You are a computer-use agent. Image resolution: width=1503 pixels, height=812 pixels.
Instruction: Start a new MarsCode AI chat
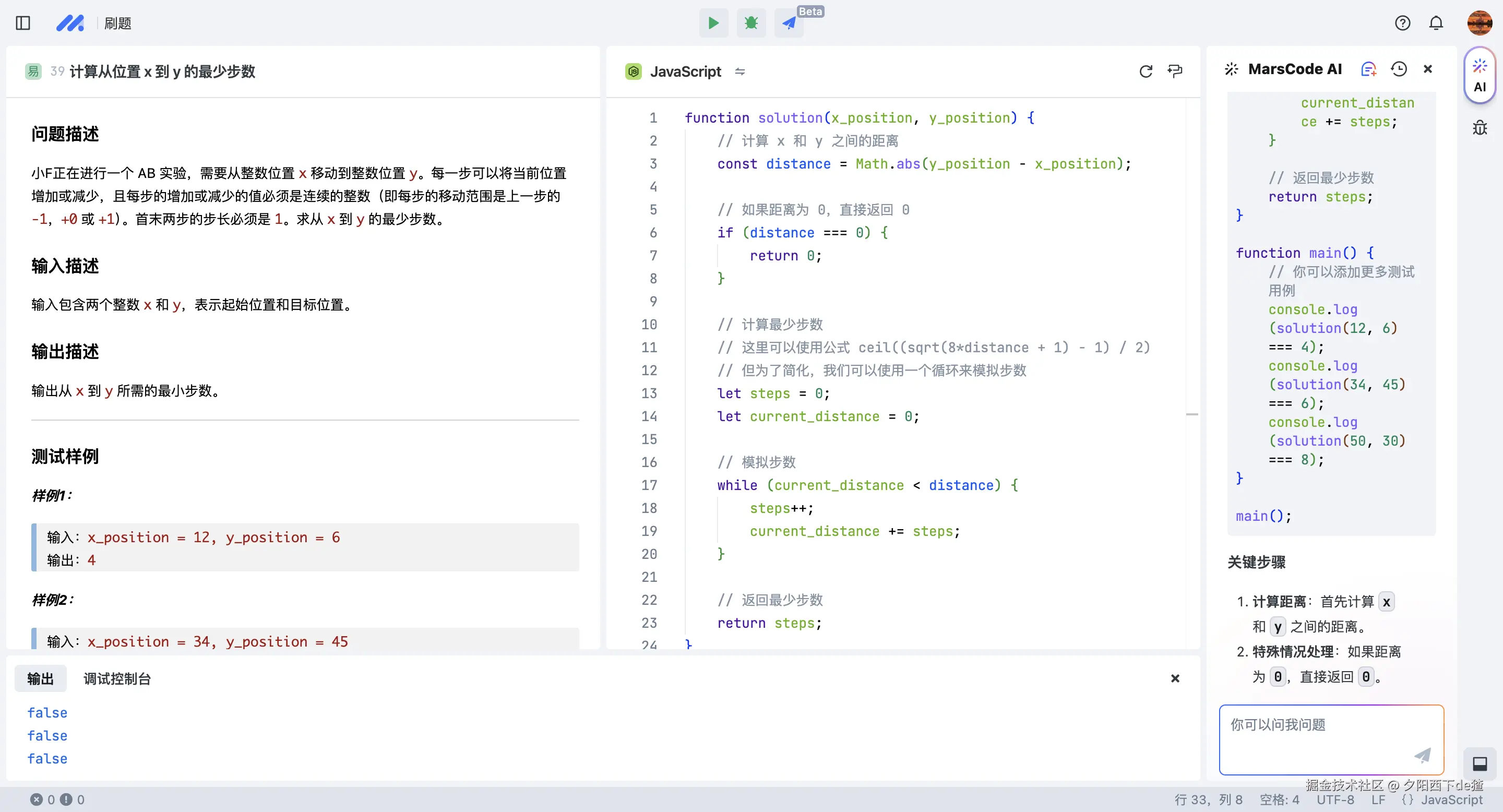click(x=1368, y=69)
